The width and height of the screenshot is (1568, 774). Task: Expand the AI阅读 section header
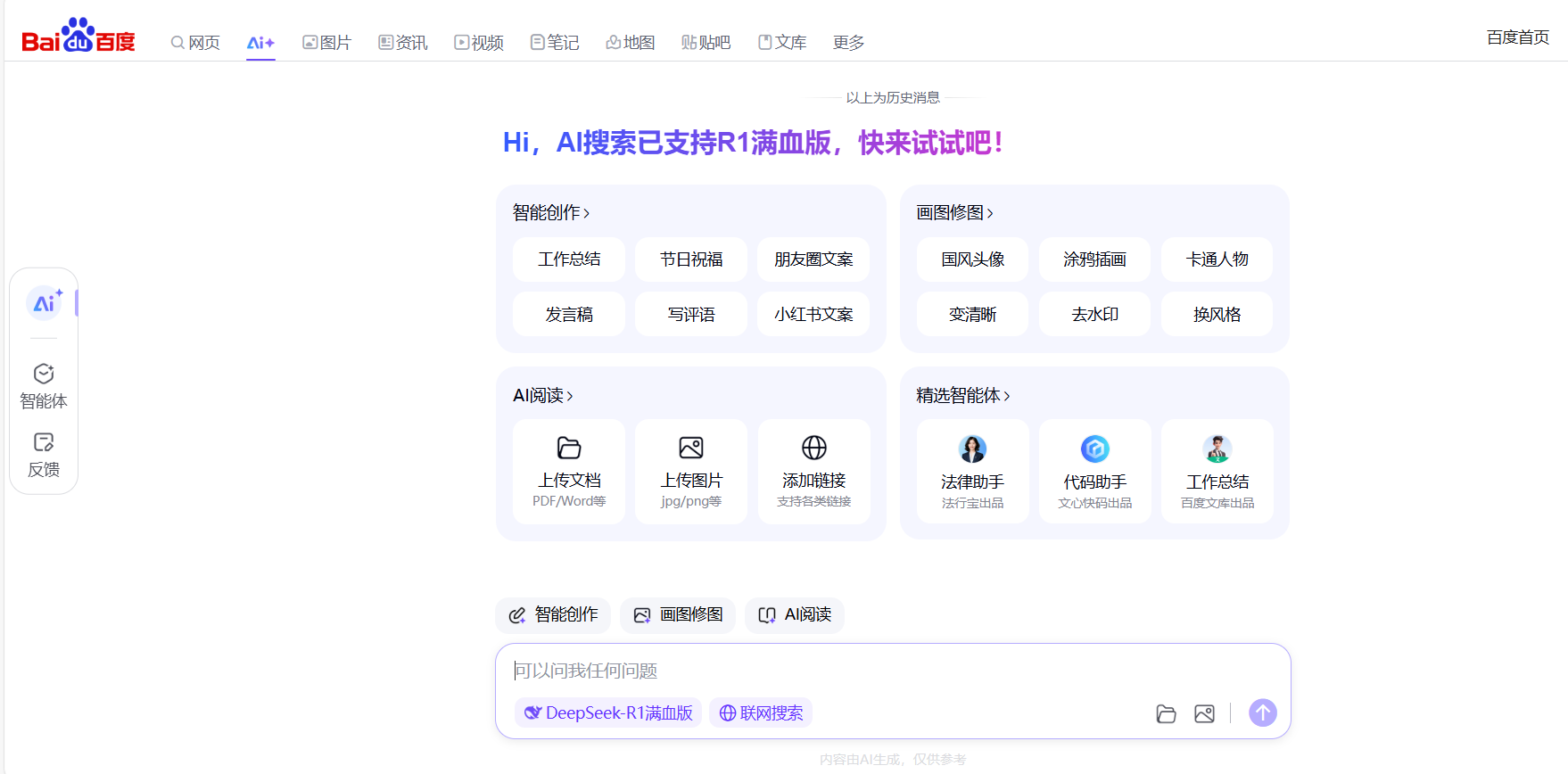point(543,395)
